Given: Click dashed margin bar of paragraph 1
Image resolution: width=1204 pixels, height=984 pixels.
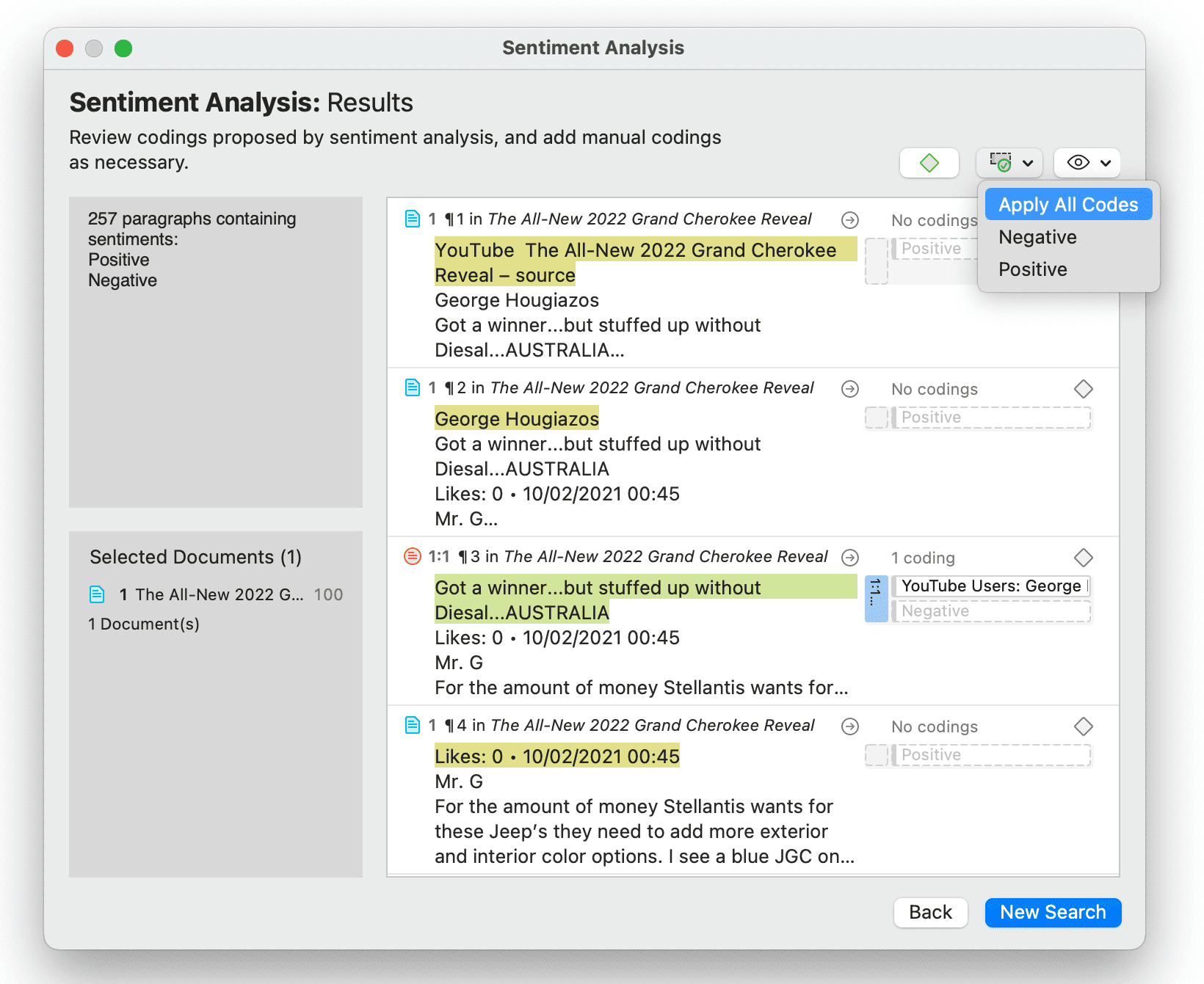Looking at the screenshot, I should click(876, 261).
